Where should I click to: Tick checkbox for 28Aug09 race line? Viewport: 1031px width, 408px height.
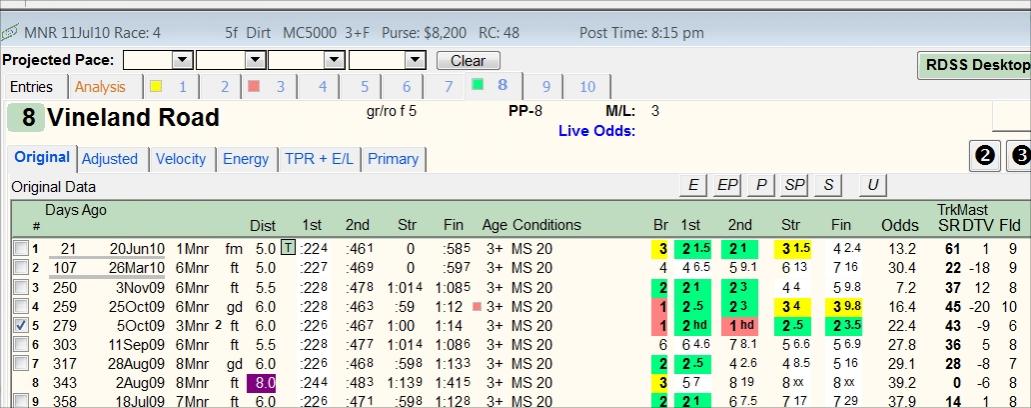(21, 363)
